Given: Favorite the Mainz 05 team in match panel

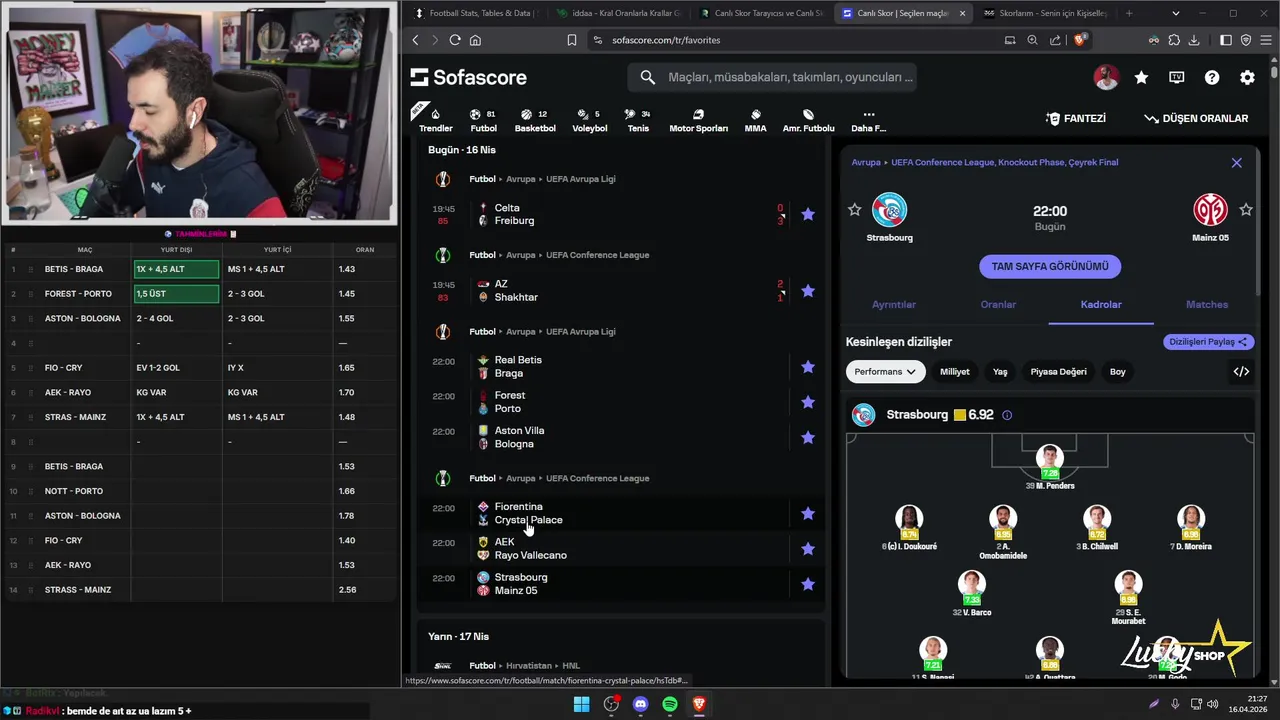Looking at the screenshot, I should (1246, 210).
